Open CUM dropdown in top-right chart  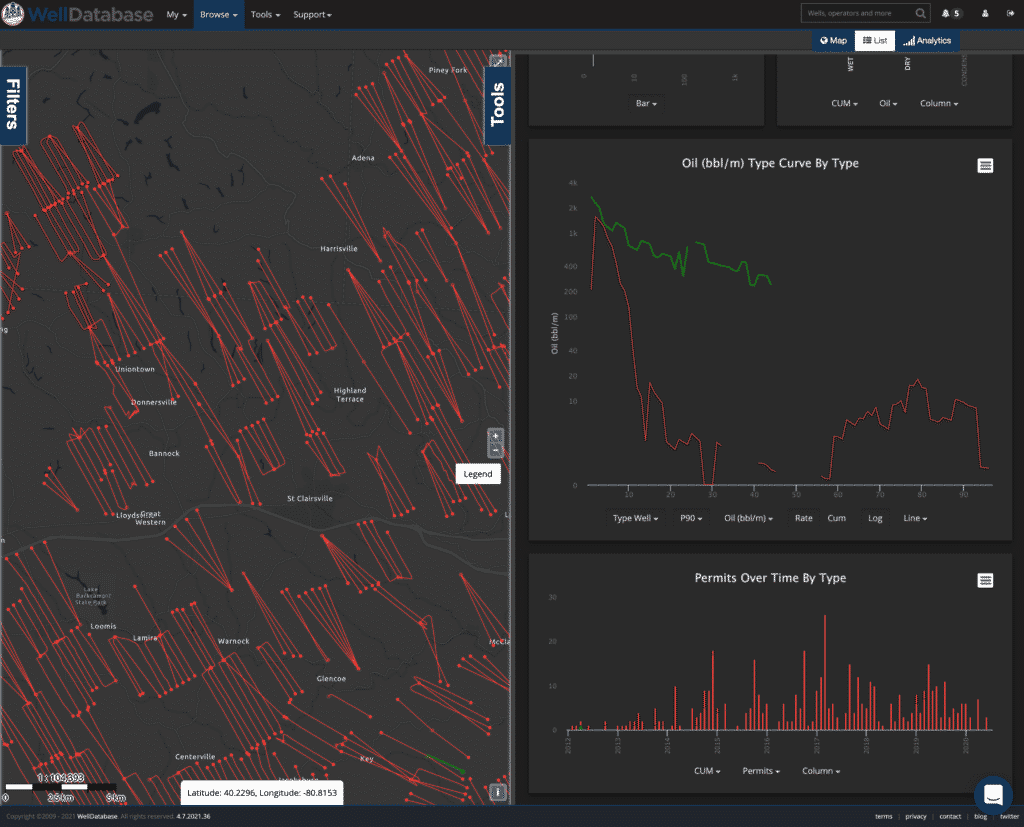[844, 103]
